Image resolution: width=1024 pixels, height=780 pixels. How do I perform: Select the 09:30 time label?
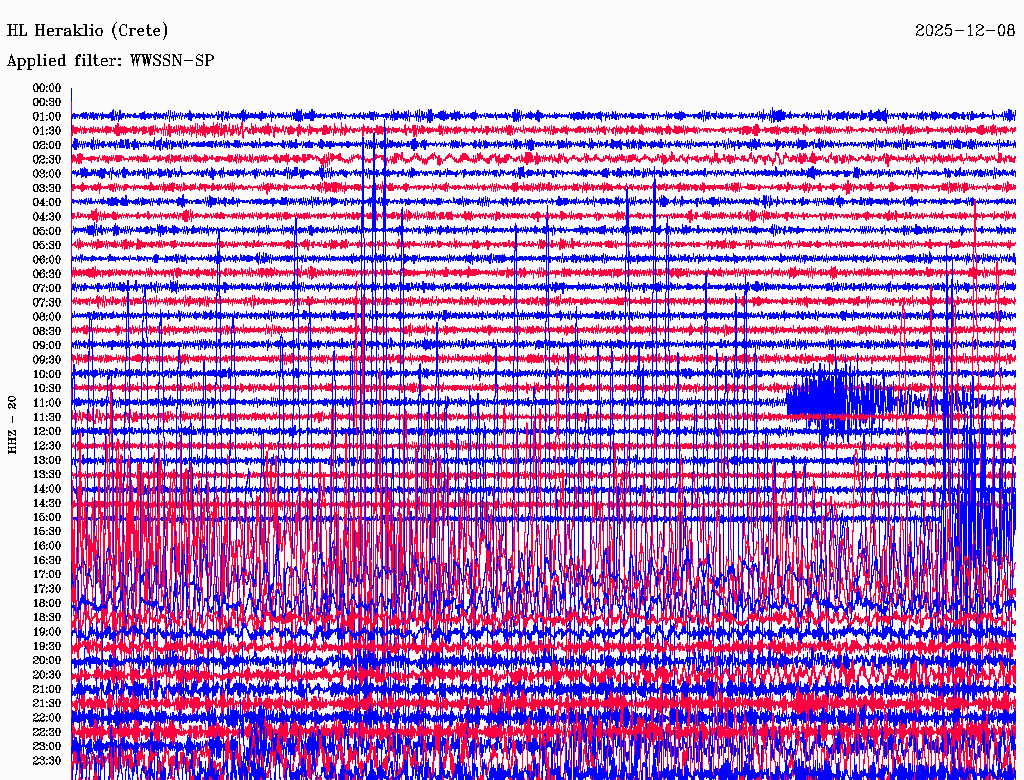point(47,360)
